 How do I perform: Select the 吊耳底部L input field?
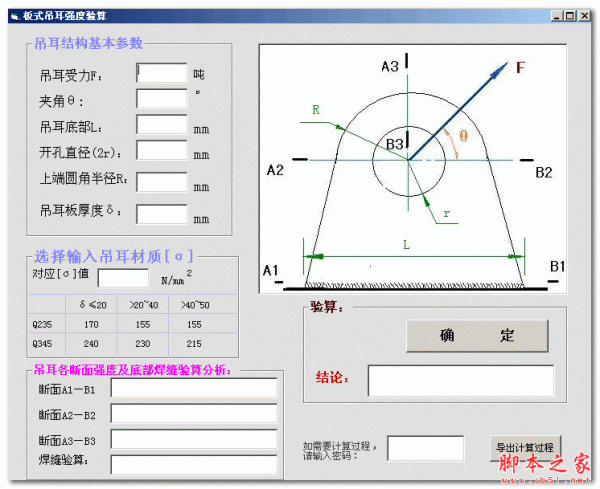click(161, 124)
